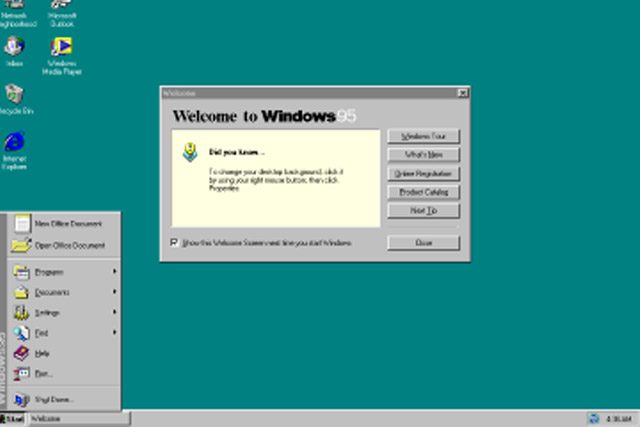Click the 'Did you know...' heading text

pos(237,152)
